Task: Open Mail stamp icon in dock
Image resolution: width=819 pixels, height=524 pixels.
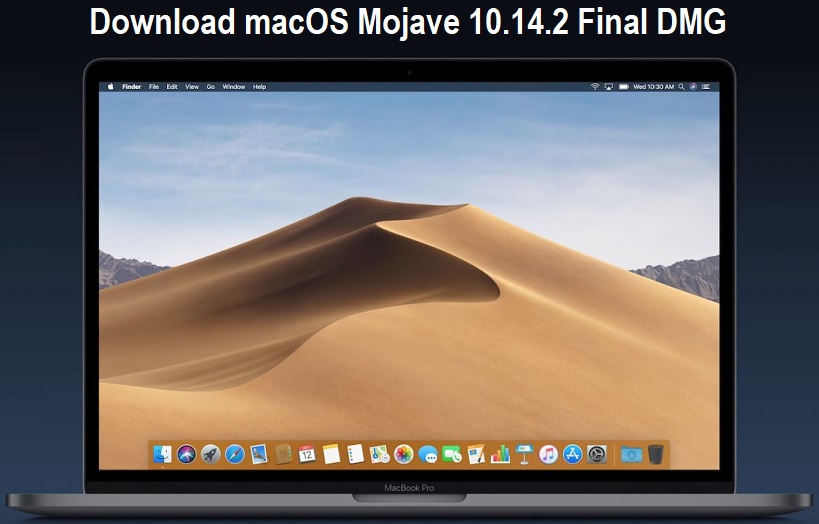Action: pos(259,454)
